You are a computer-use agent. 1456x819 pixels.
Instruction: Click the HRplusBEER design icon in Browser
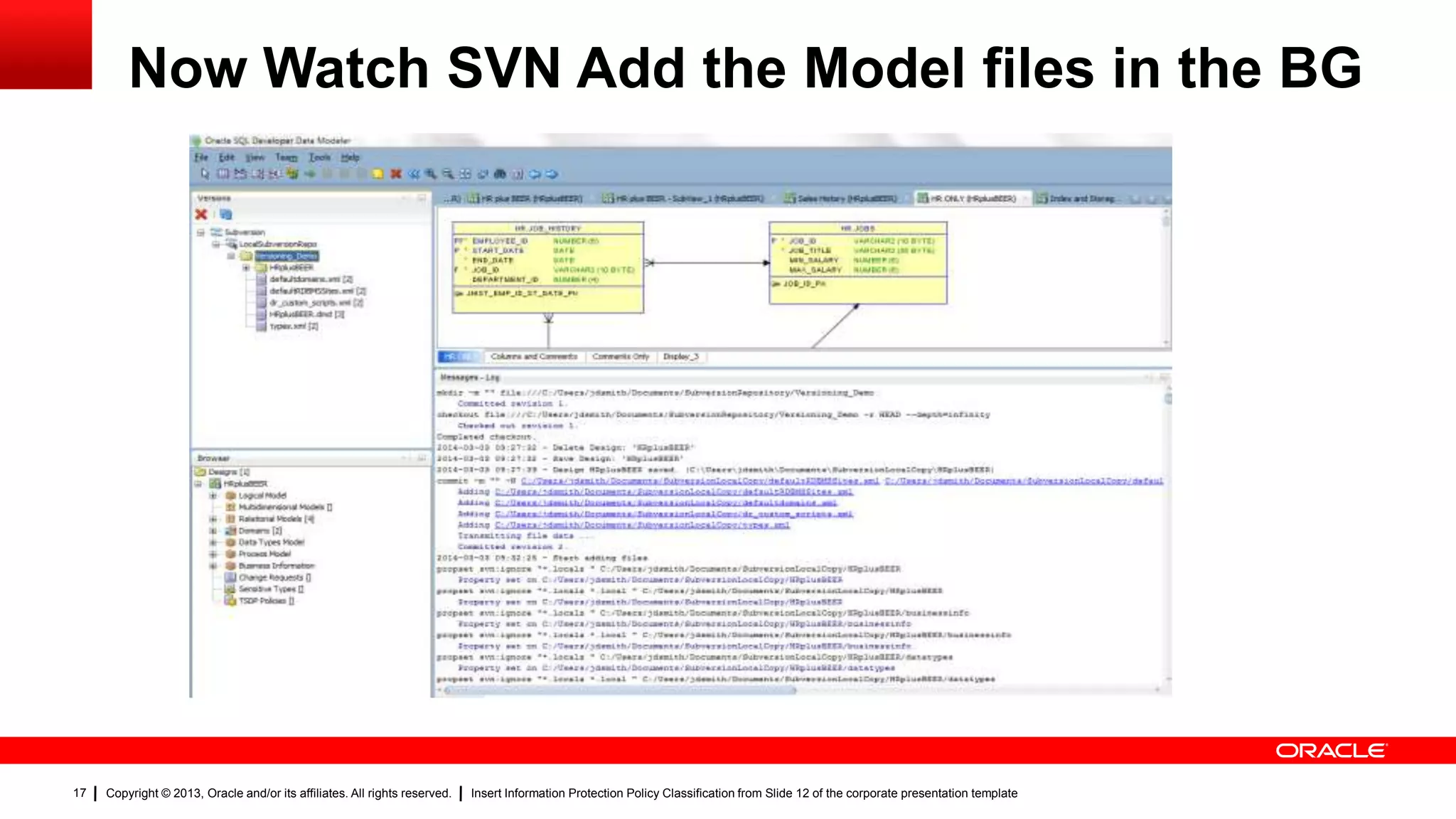click(x=215, y=483)
